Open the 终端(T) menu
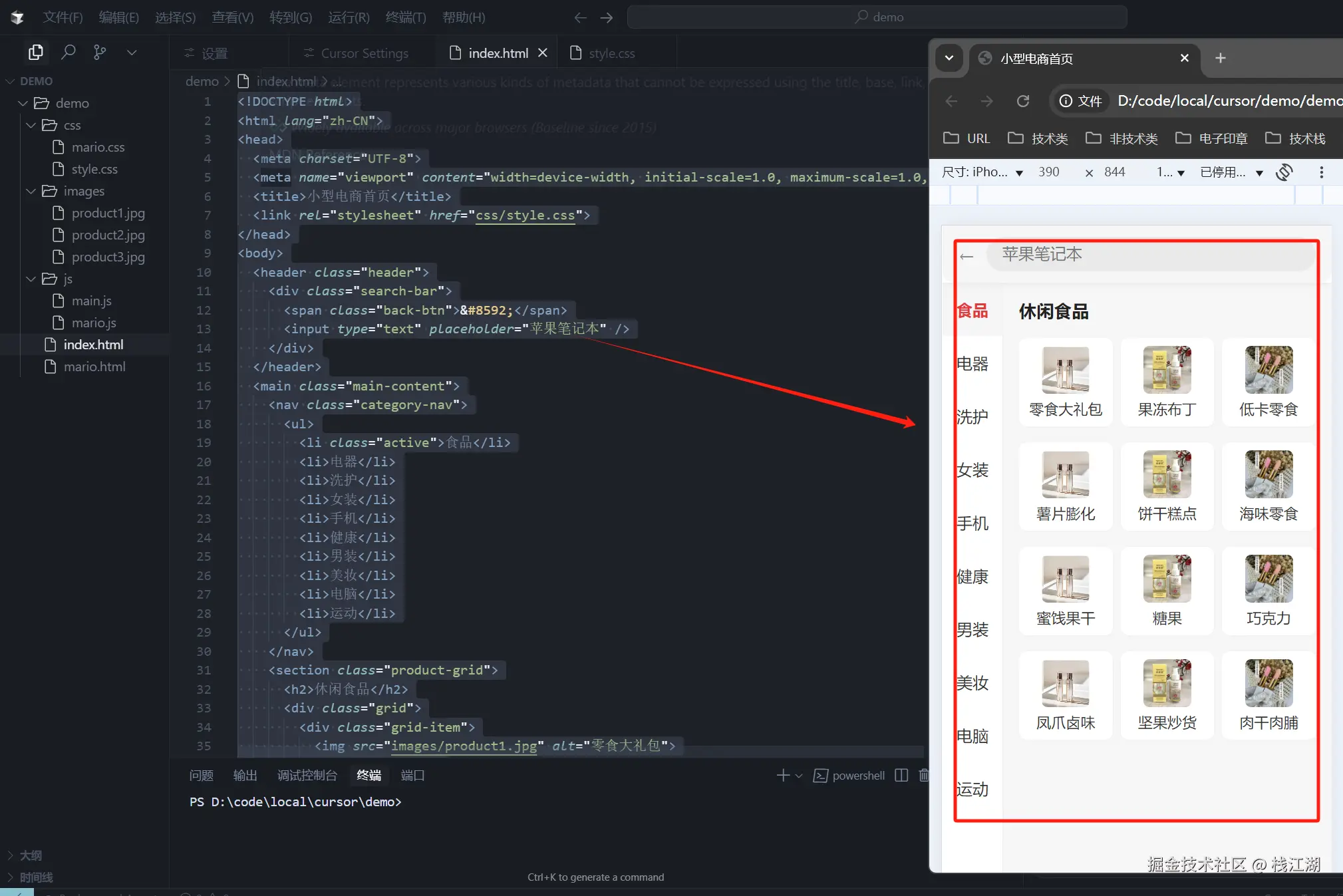 click(405, 17)
